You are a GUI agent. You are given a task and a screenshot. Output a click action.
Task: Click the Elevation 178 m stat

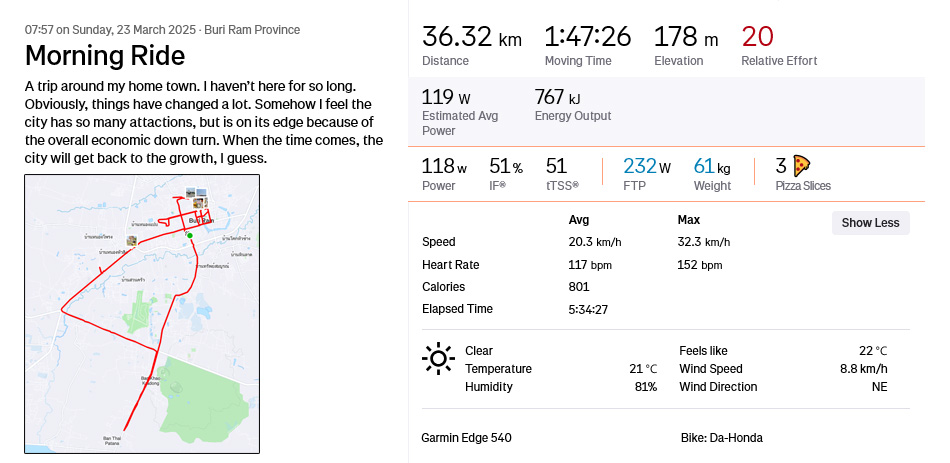[x=685, y=38]
